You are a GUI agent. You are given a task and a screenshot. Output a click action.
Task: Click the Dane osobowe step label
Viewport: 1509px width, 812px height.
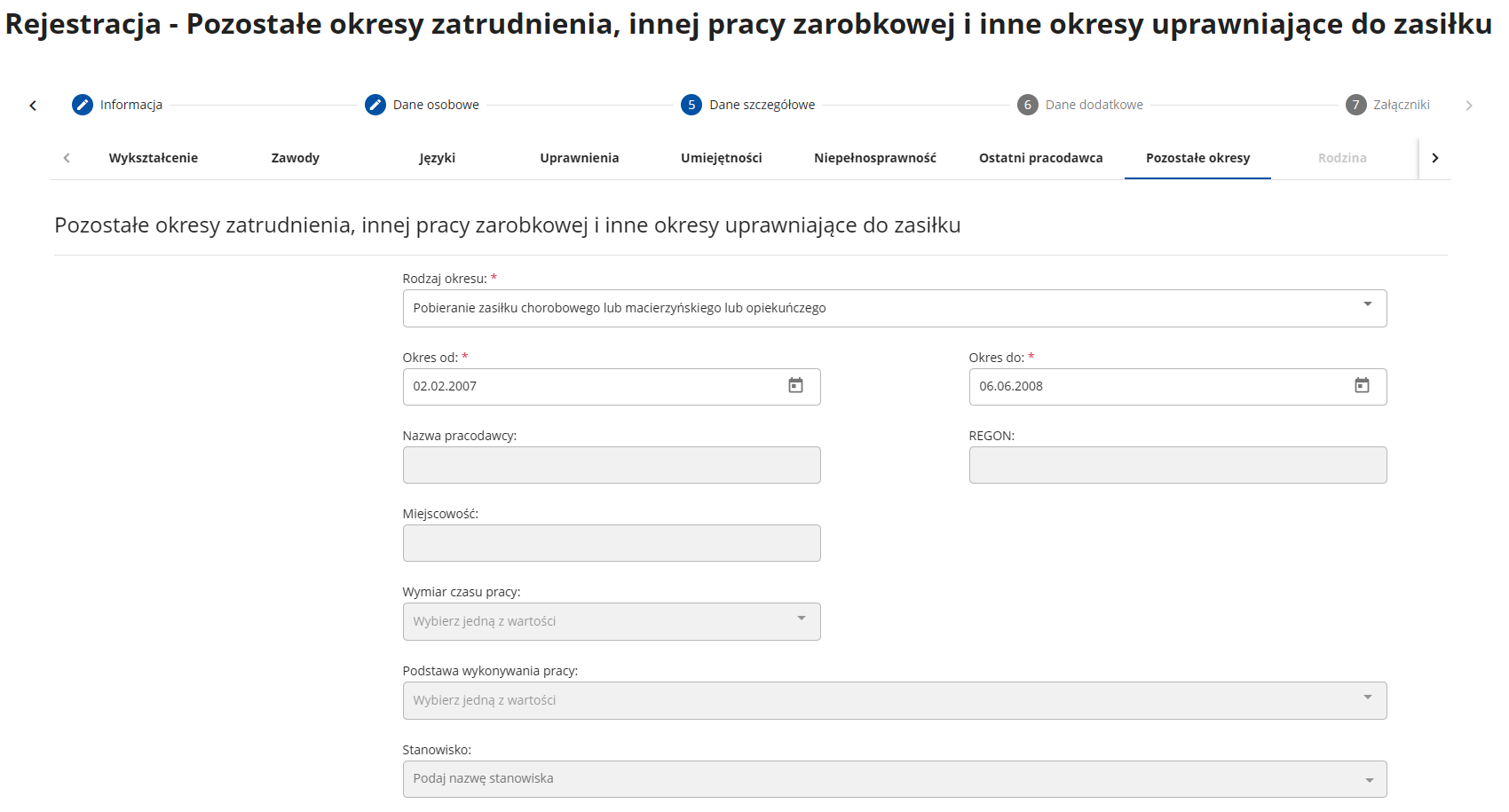click(x=436, y=105)
